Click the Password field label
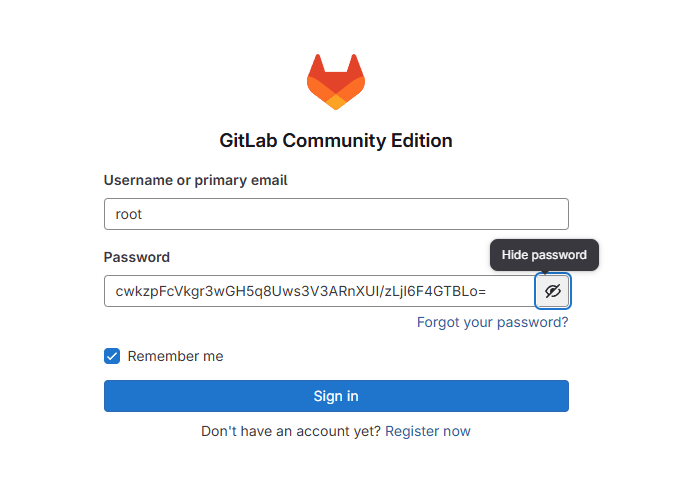675x491 pixels. (137, 257)
